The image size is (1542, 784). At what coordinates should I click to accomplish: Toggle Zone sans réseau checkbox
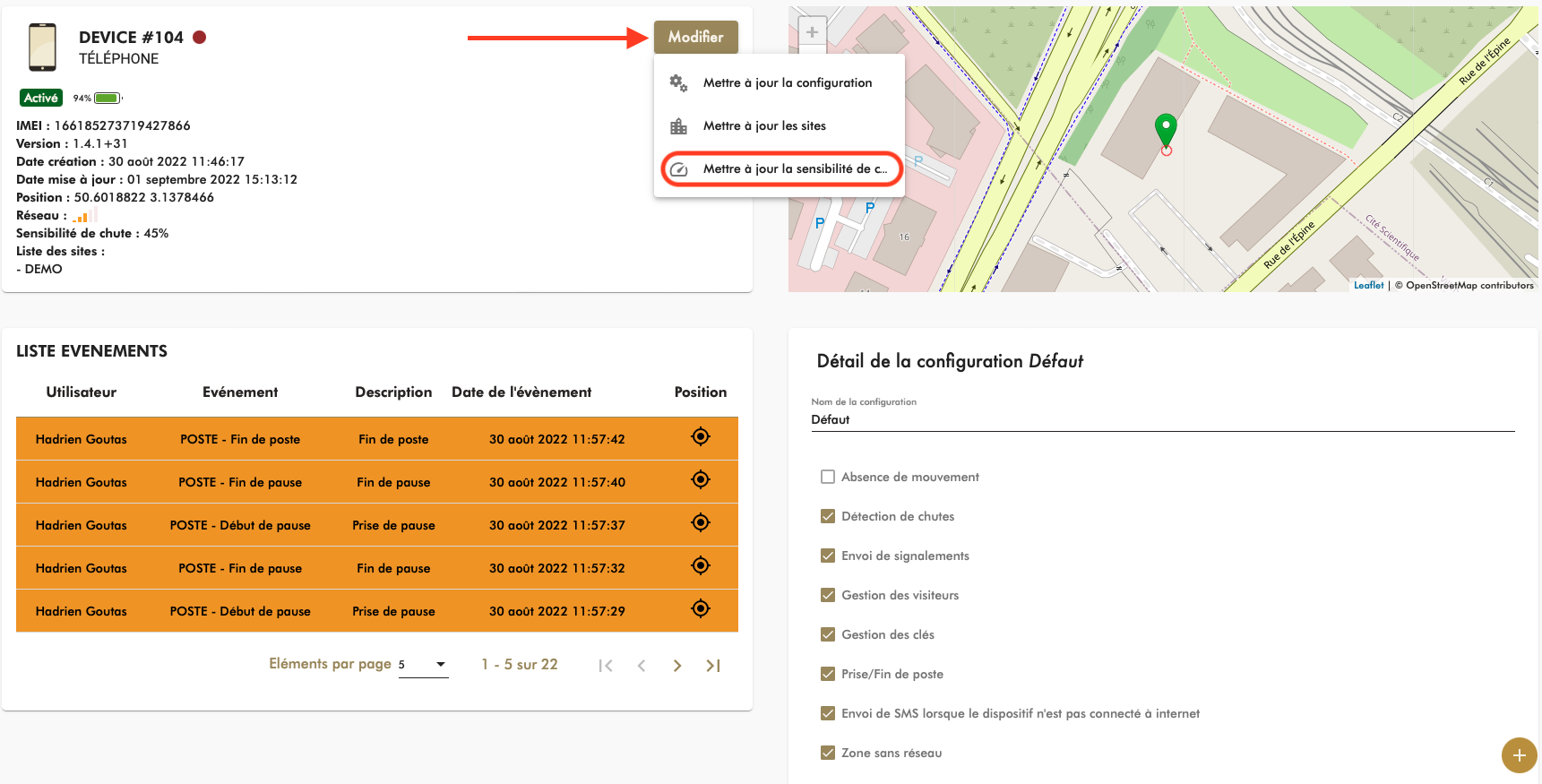tap(828, 753)
